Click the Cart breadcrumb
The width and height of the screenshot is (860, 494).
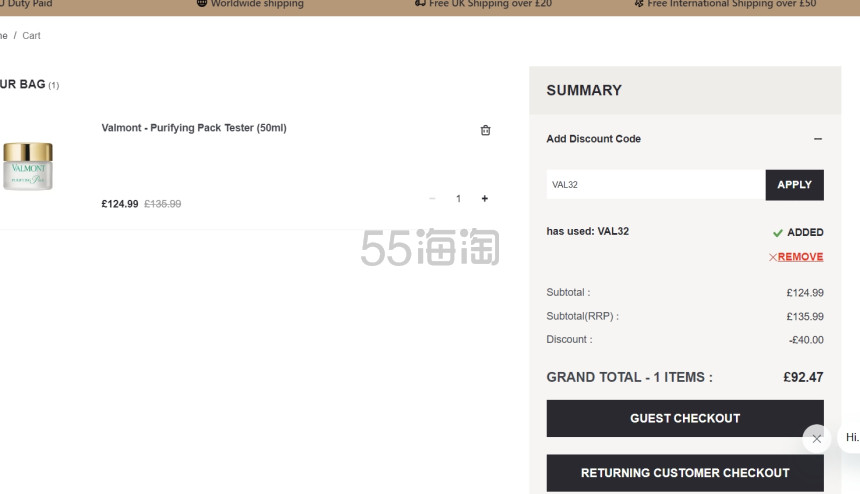[31, 36]
